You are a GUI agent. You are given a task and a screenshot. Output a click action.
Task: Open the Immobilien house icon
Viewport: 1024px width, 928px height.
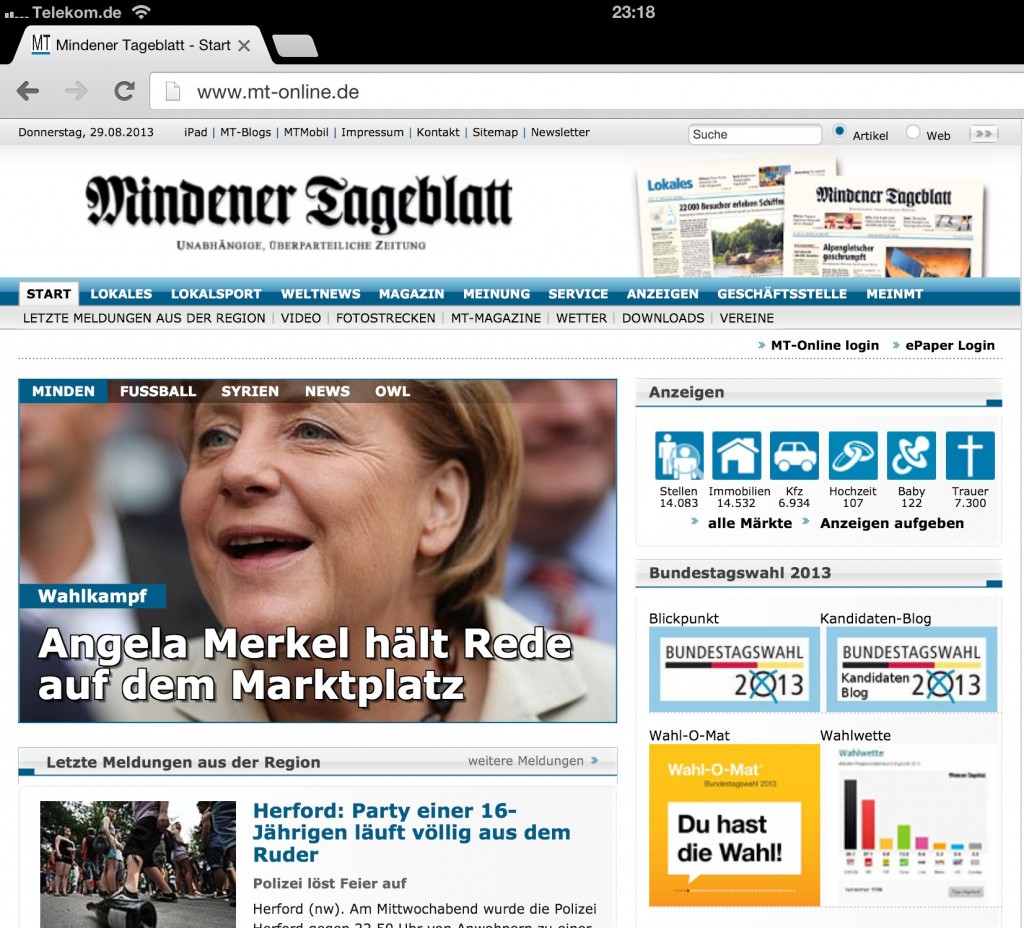737,456
